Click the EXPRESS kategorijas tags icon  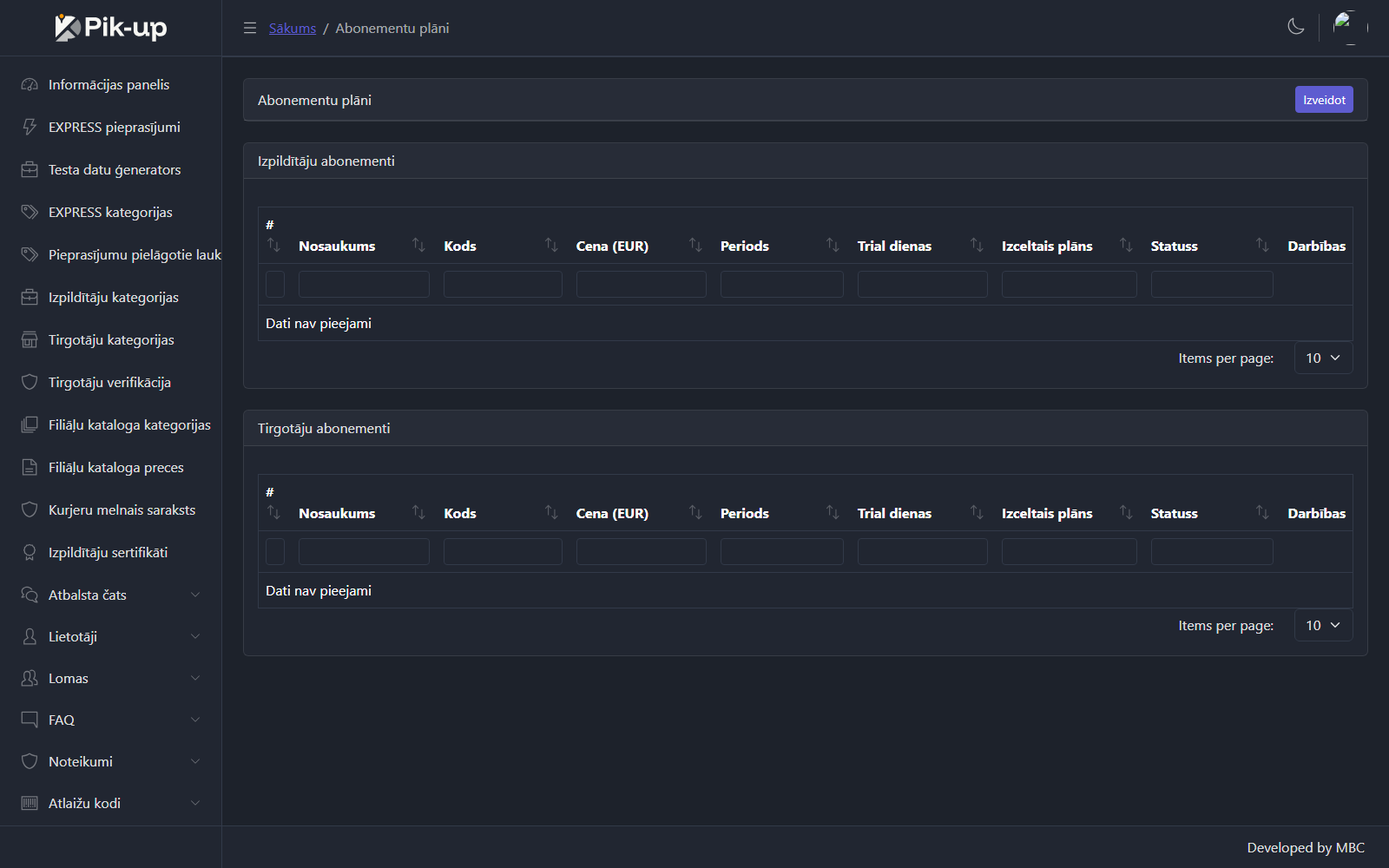pyautogui.click(x=30, y=212)
